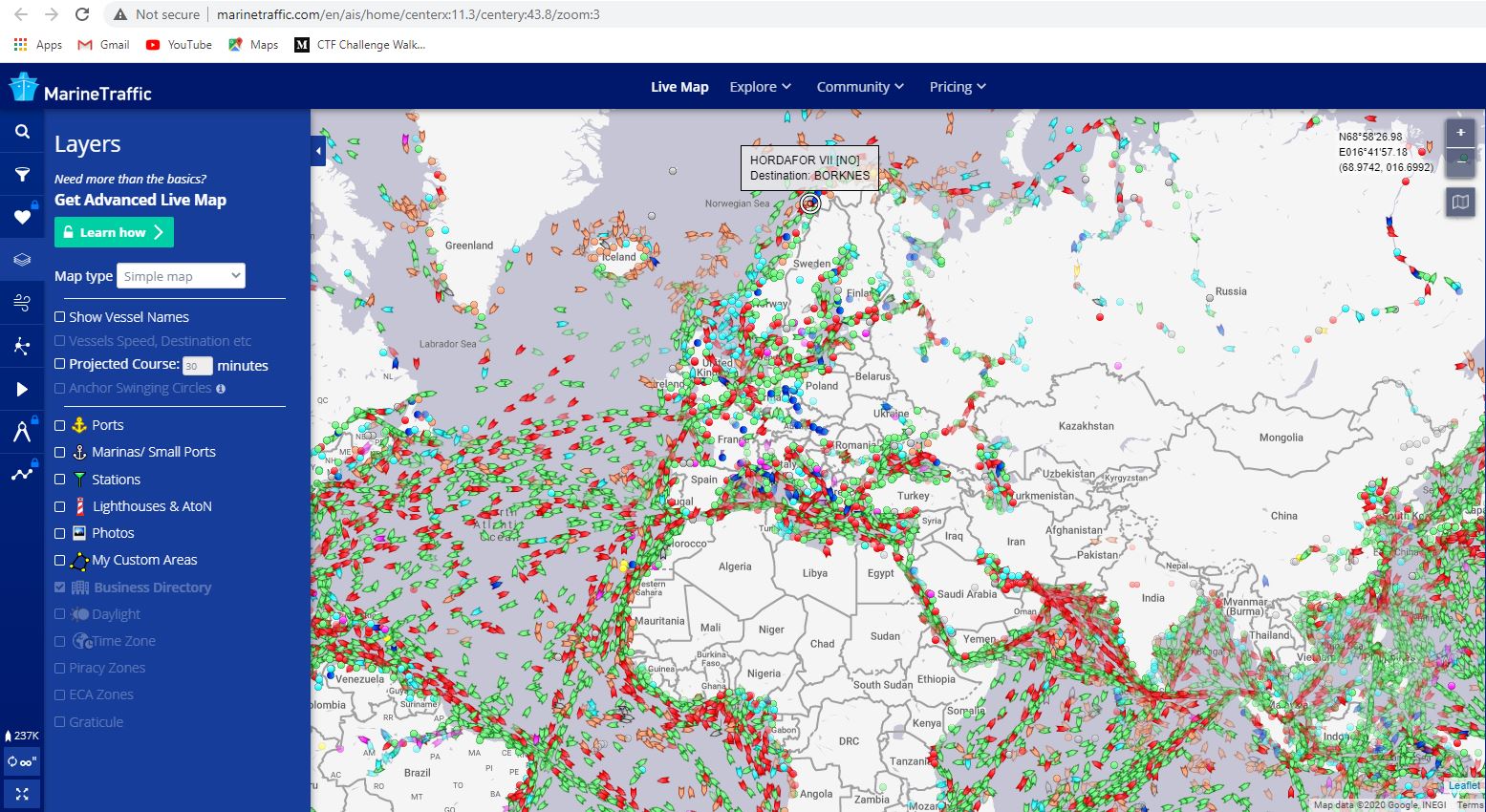Enable Show Vessel Names
Screen dimensions: 1486x812
59,316
